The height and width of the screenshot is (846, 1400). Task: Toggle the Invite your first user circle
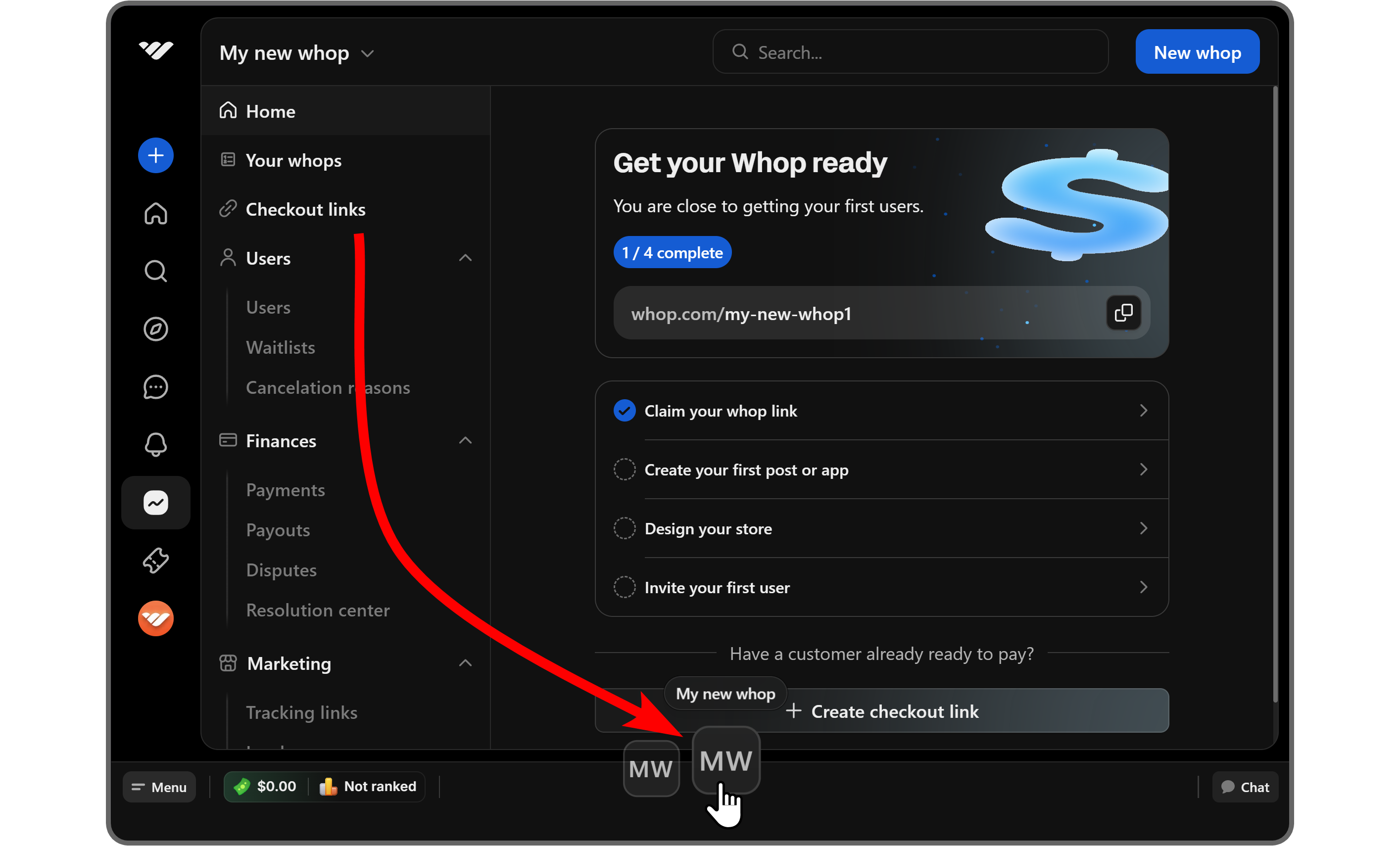point(625,587)
